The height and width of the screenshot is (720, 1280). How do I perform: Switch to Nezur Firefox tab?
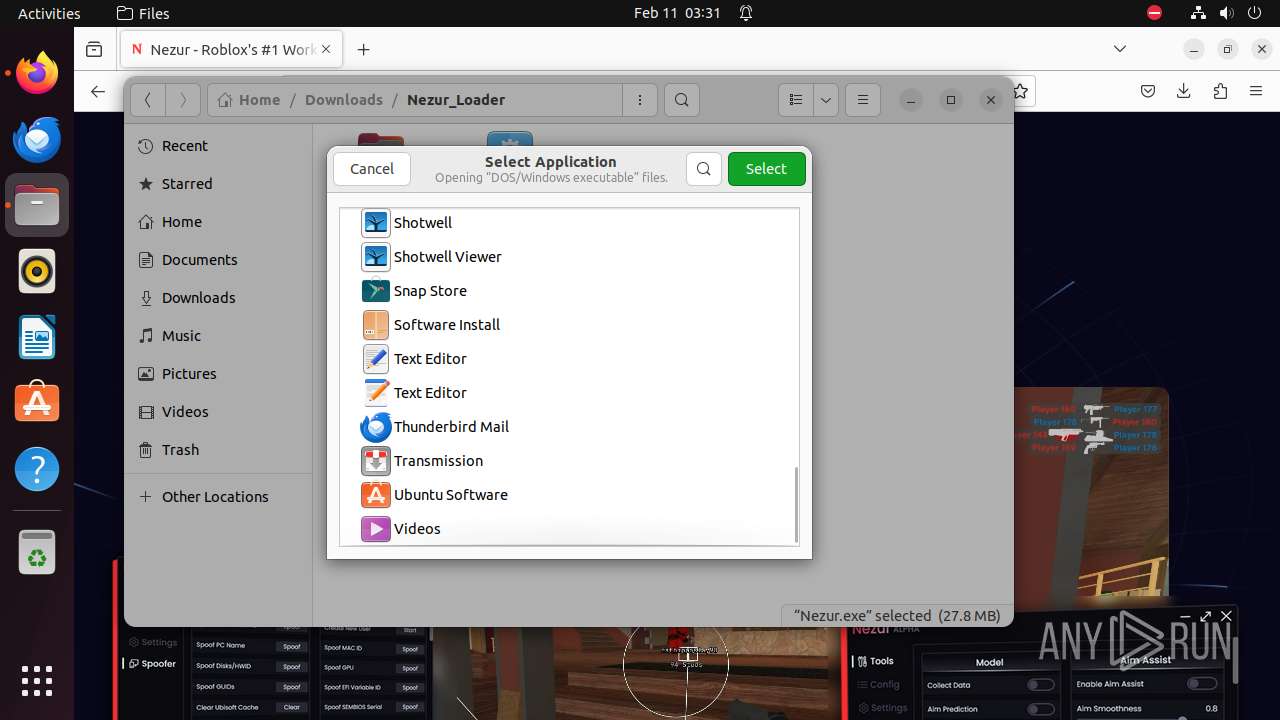click(x=231, y=49)
